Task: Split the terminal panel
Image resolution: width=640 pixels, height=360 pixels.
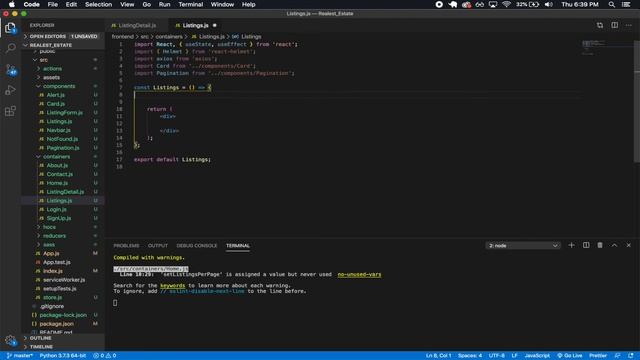Action: tap(586, 245)
